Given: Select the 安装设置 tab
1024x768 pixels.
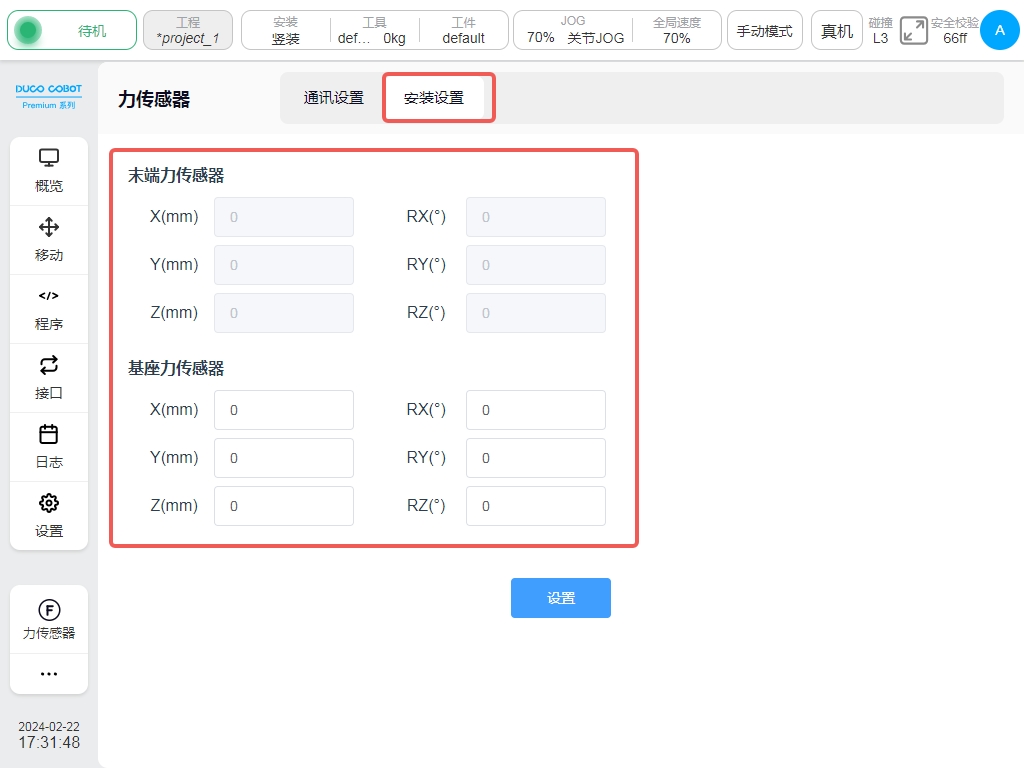Looking at the screenshot, I should (434, 98).
